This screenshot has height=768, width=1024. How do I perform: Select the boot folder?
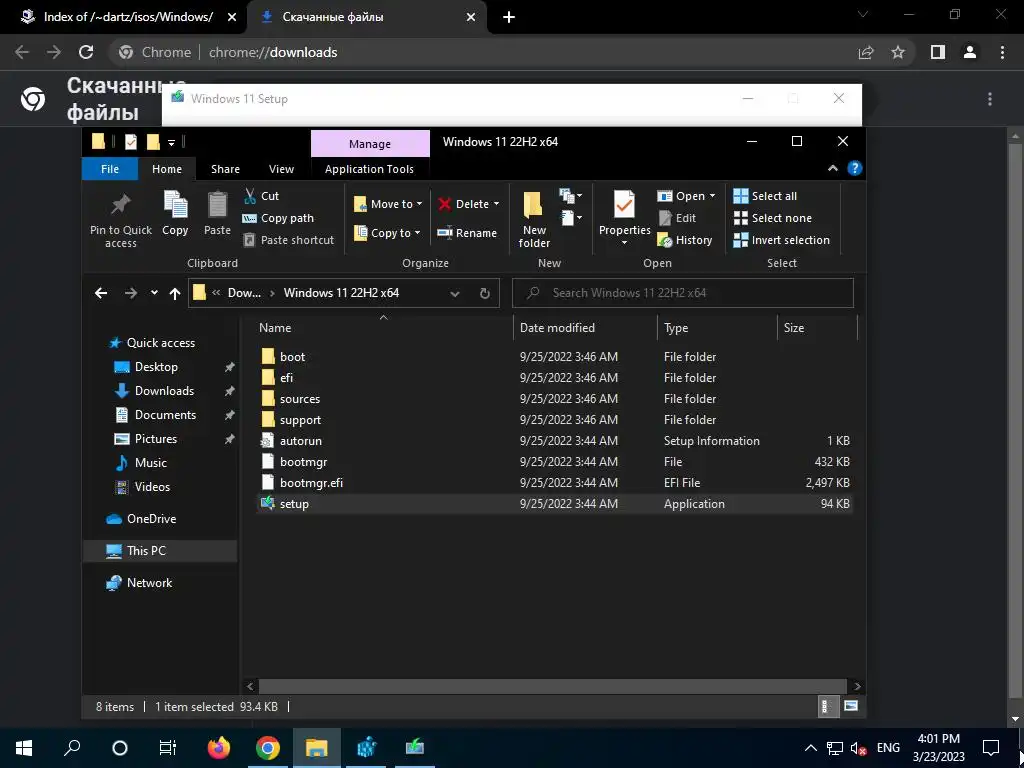coord(292,357)
